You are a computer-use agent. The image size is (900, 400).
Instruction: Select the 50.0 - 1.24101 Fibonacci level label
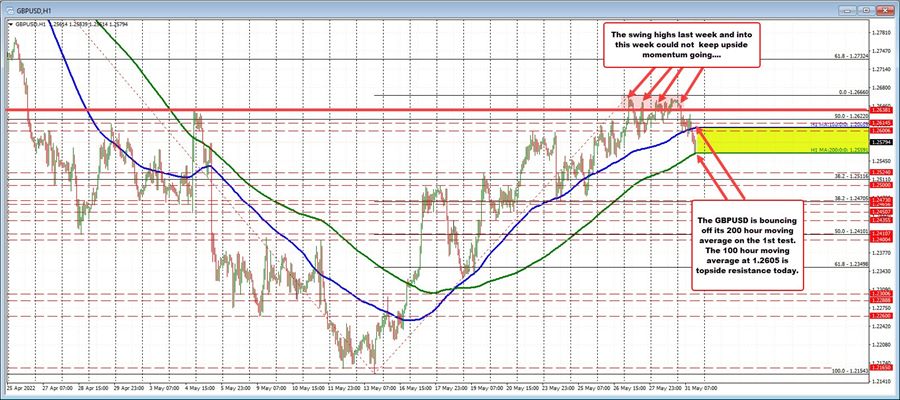pos(851,231)
